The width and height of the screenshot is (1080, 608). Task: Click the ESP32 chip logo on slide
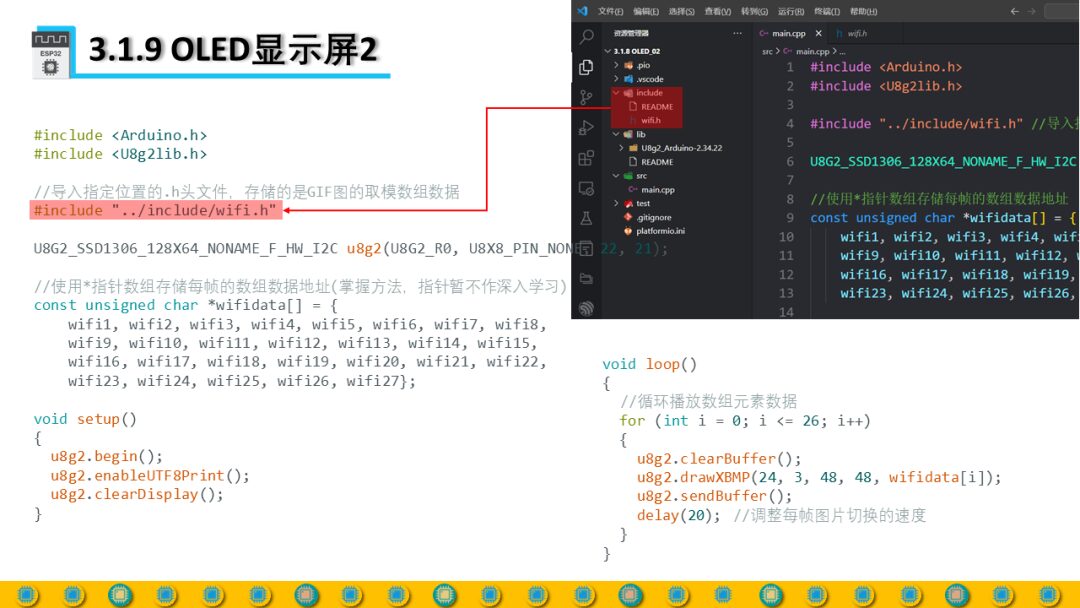(50, 52)
